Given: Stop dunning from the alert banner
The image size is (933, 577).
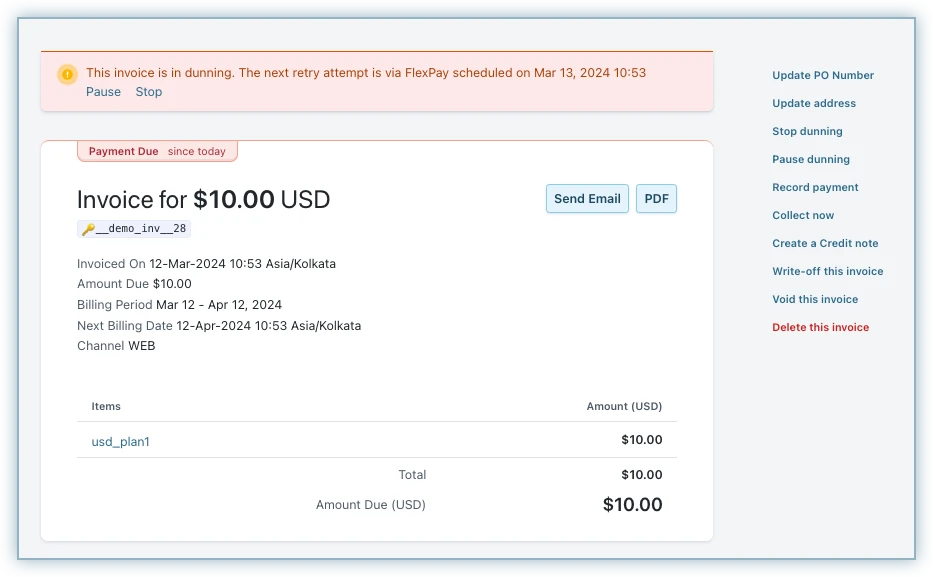Looking at the screenshot, I should click(149, 92).
